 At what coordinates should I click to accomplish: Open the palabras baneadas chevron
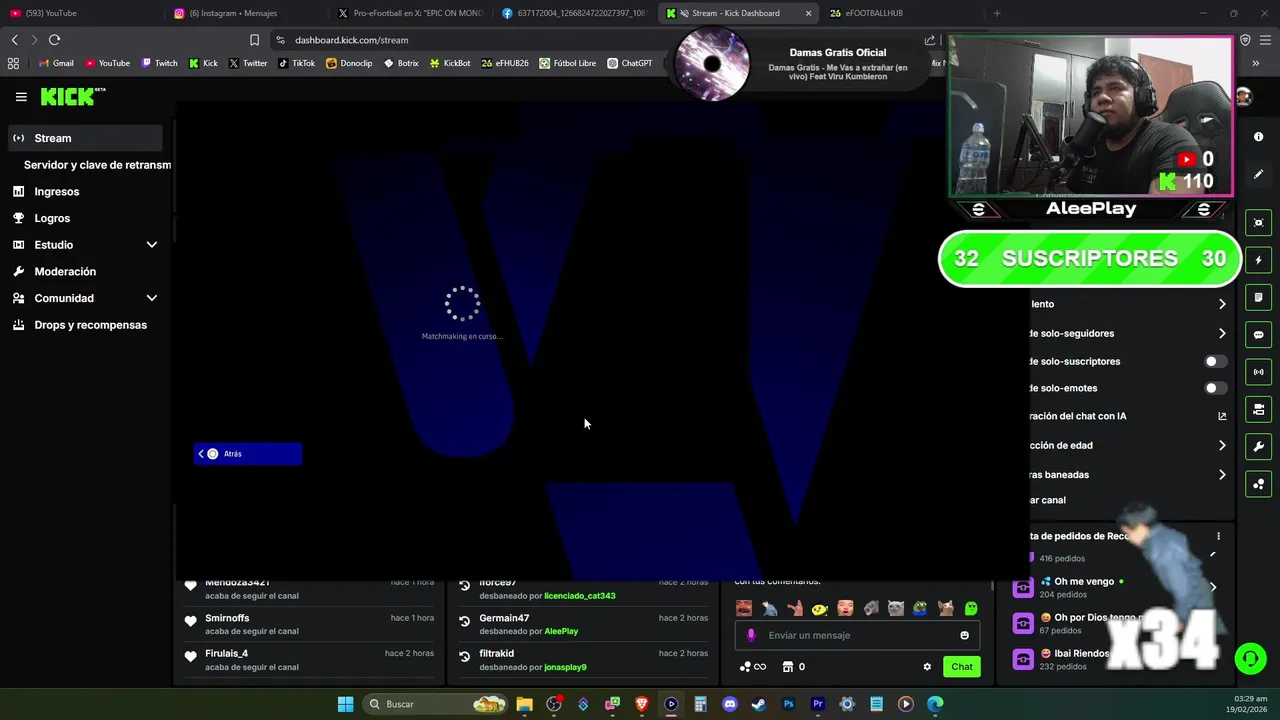[x=1222, y=475]
